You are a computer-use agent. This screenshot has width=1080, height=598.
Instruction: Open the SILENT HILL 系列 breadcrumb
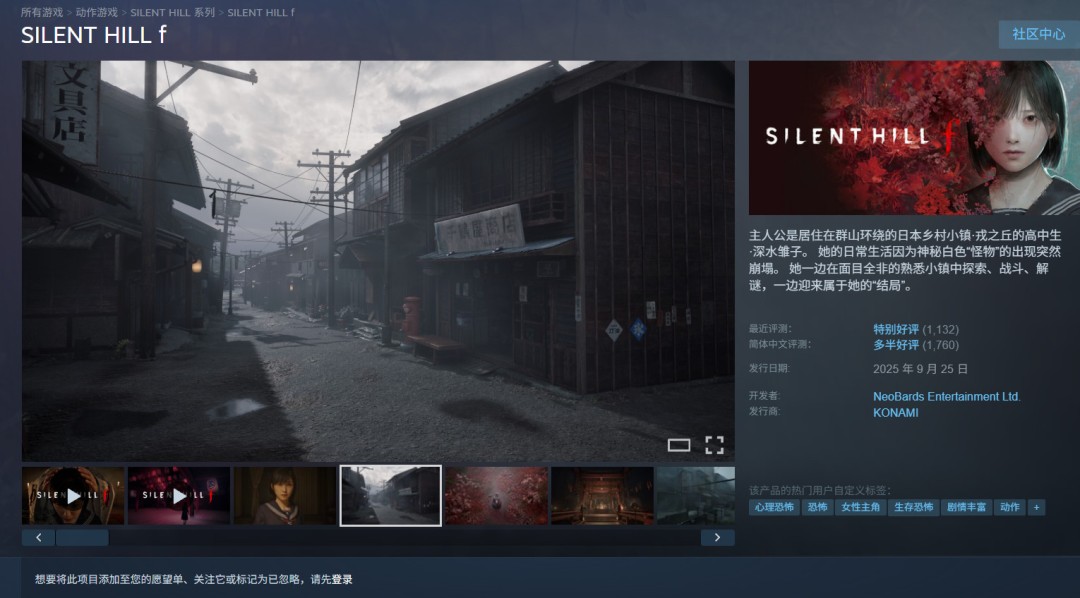pyautogui.click(x=172, y=13)
